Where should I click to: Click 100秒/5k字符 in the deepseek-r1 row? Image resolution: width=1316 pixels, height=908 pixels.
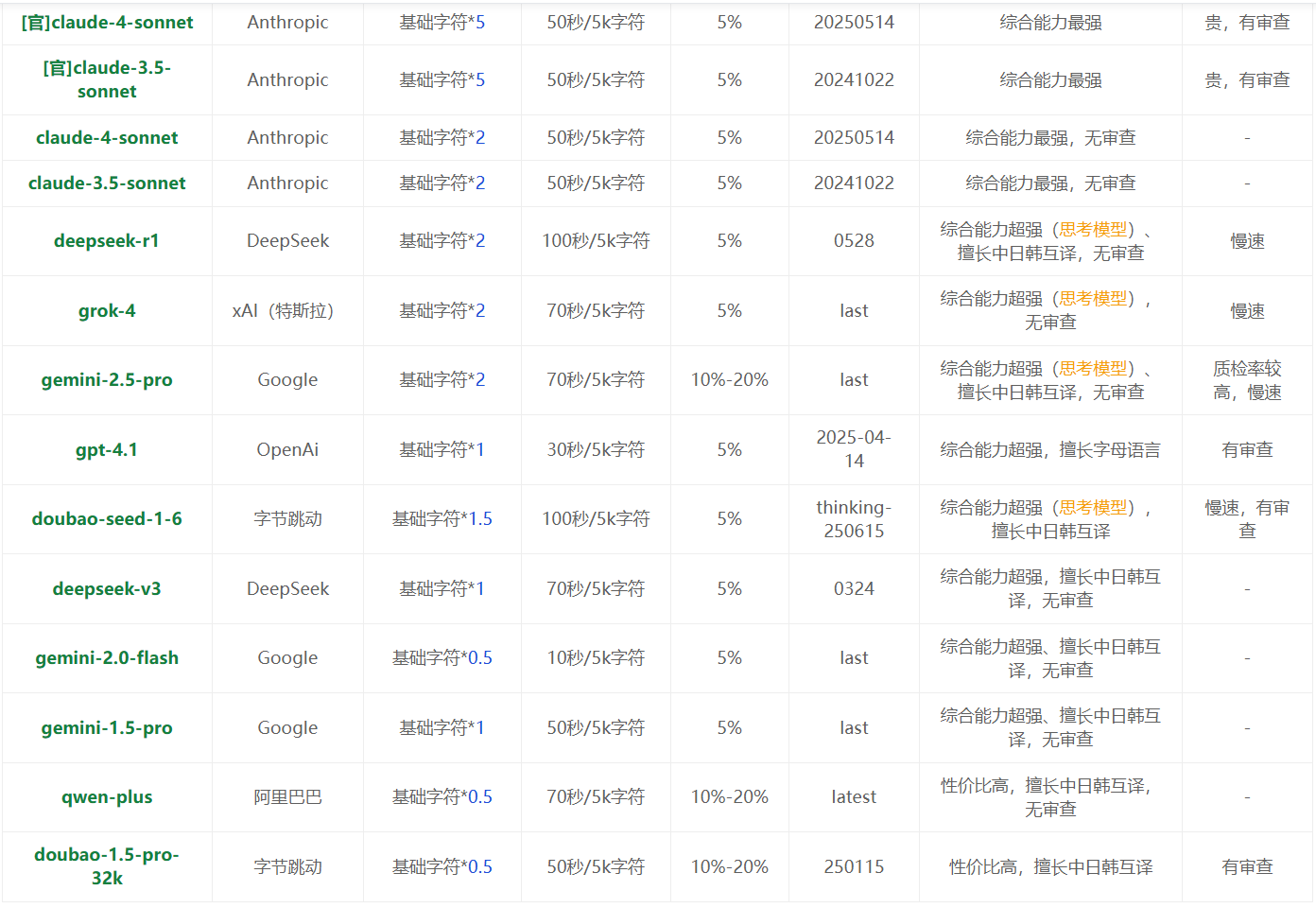click(596, 241)
